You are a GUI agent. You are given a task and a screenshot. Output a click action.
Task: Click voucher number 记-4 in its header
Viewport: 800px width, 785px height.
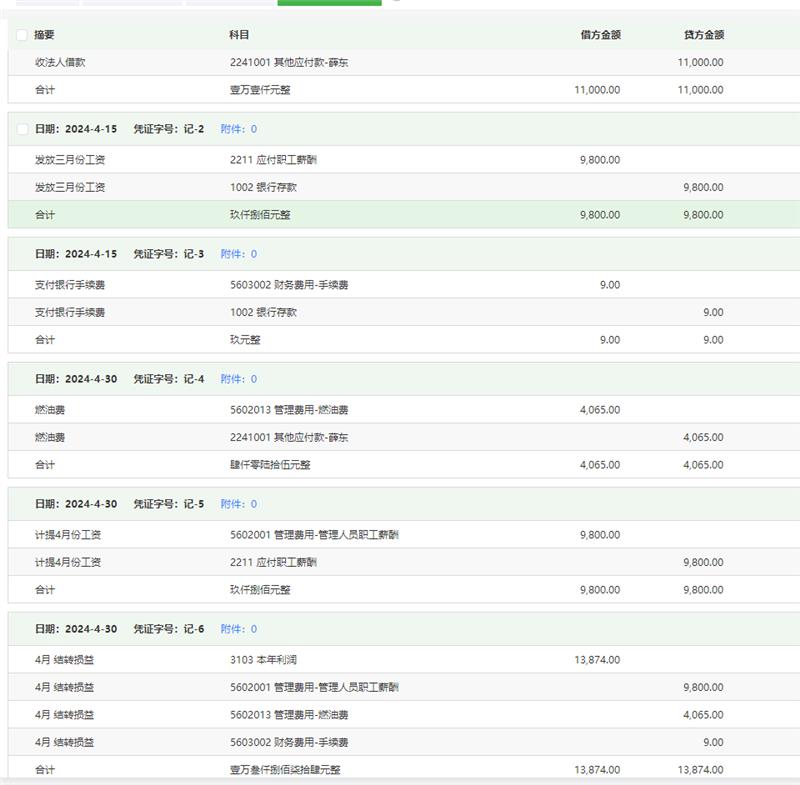[x=193, y=379]
